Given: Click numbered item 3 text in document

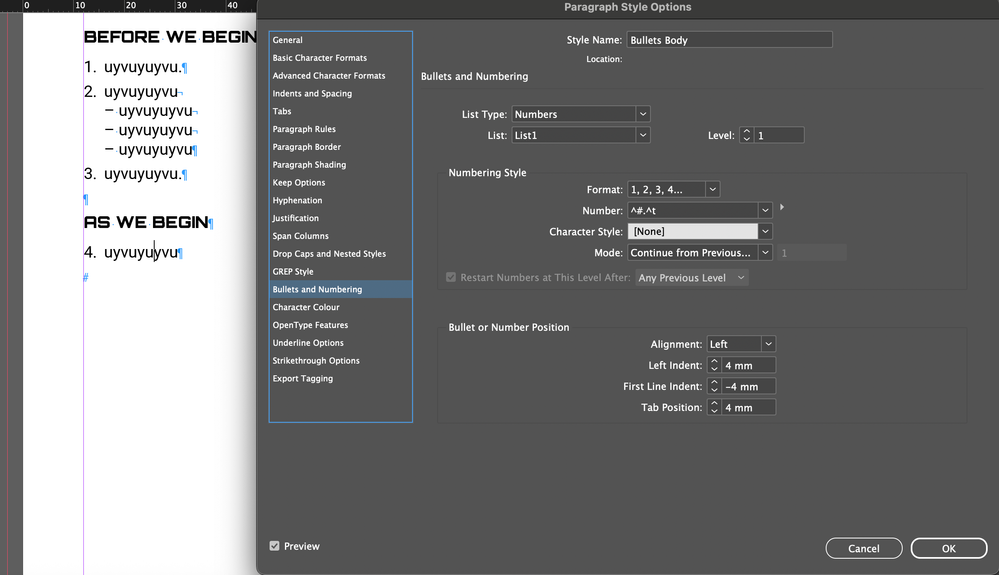Looking at the screenshot, I should click(x=143, y=174).
